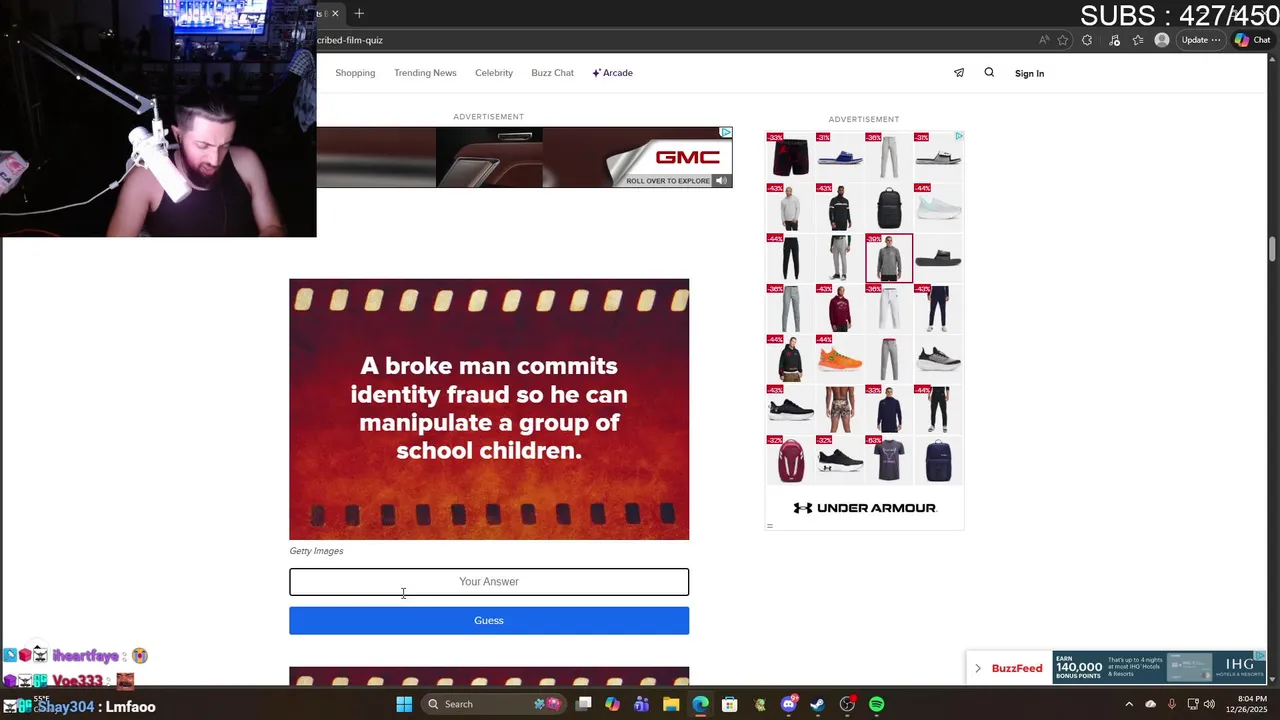1280x720 pixels.
Task: Open the Update settings menu
Action: click(1201, 40)
